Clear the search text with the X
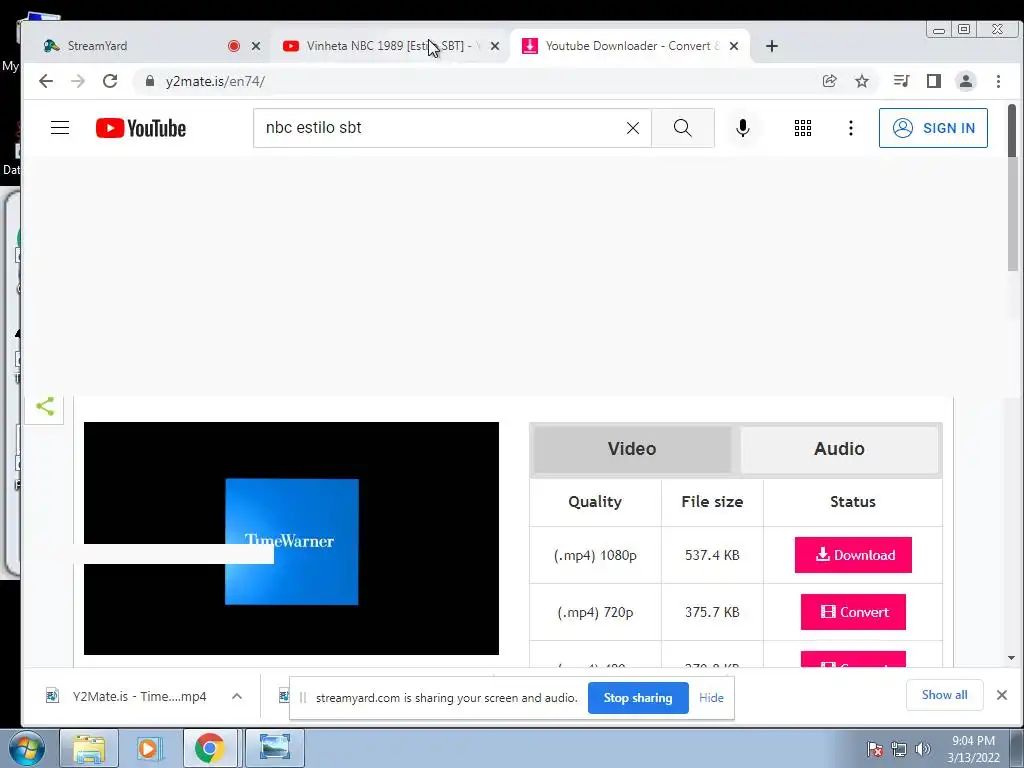 click(633, 128)
